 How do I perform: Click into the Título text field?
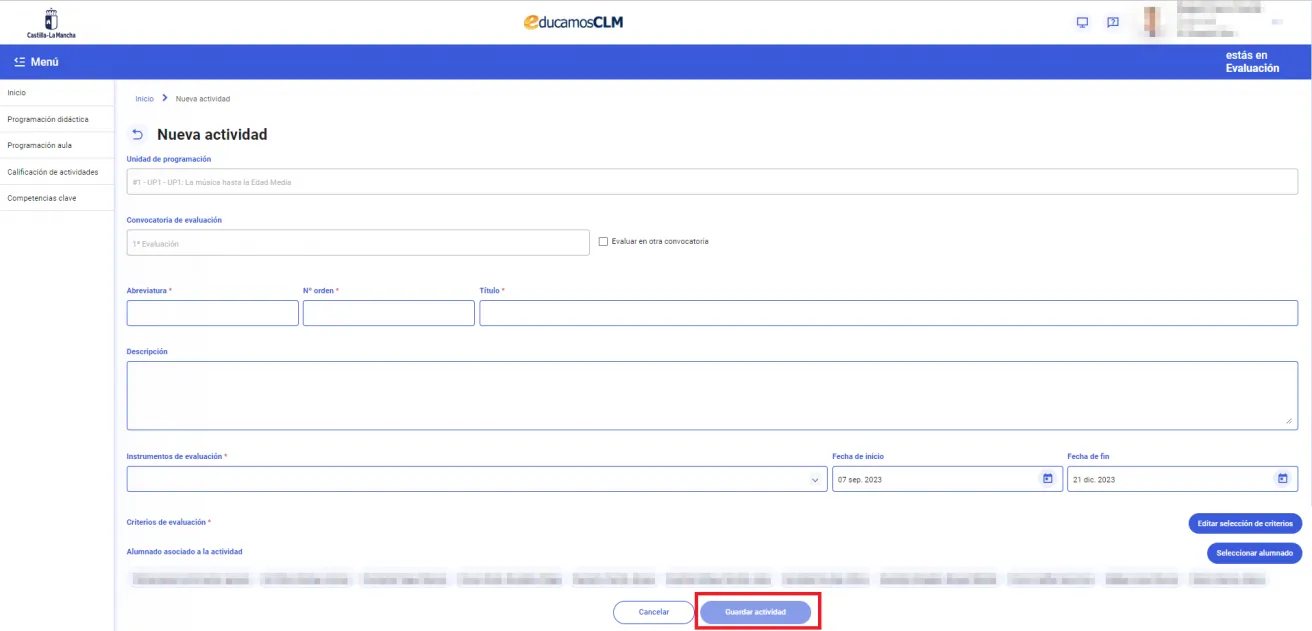coord(888,313)
